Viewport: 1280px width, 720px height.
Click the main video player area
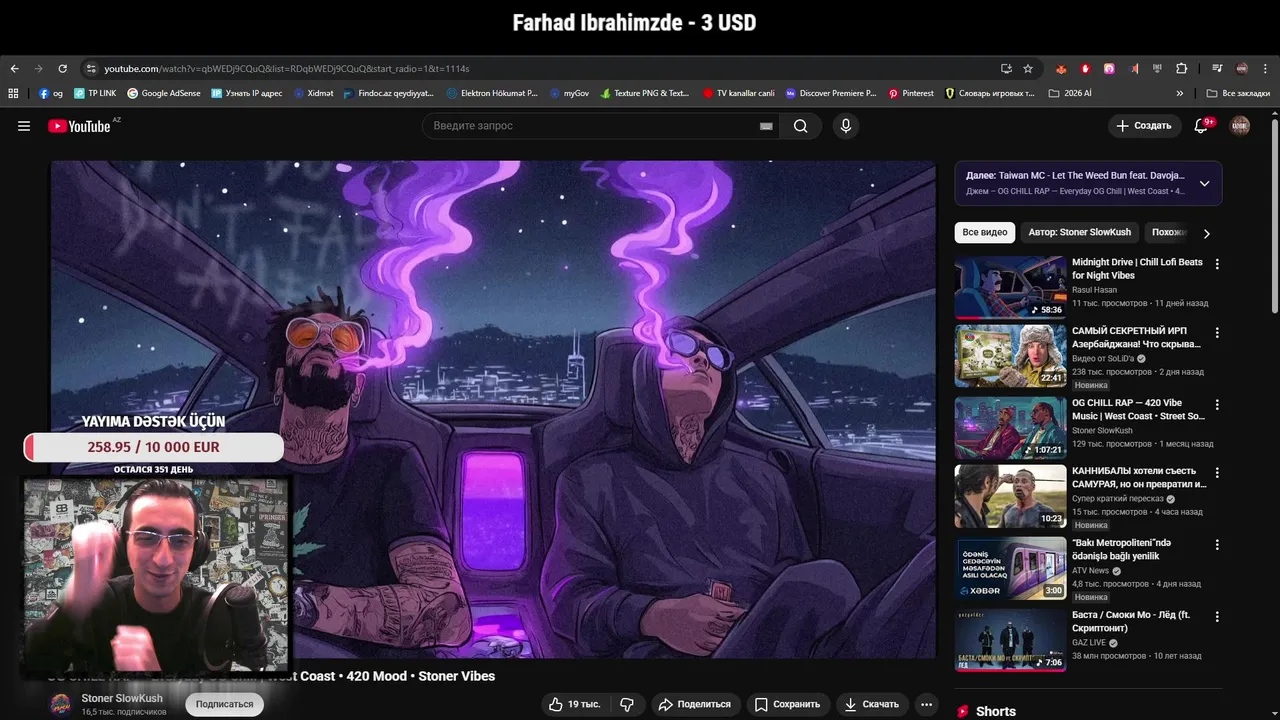[x=493, y=409]
